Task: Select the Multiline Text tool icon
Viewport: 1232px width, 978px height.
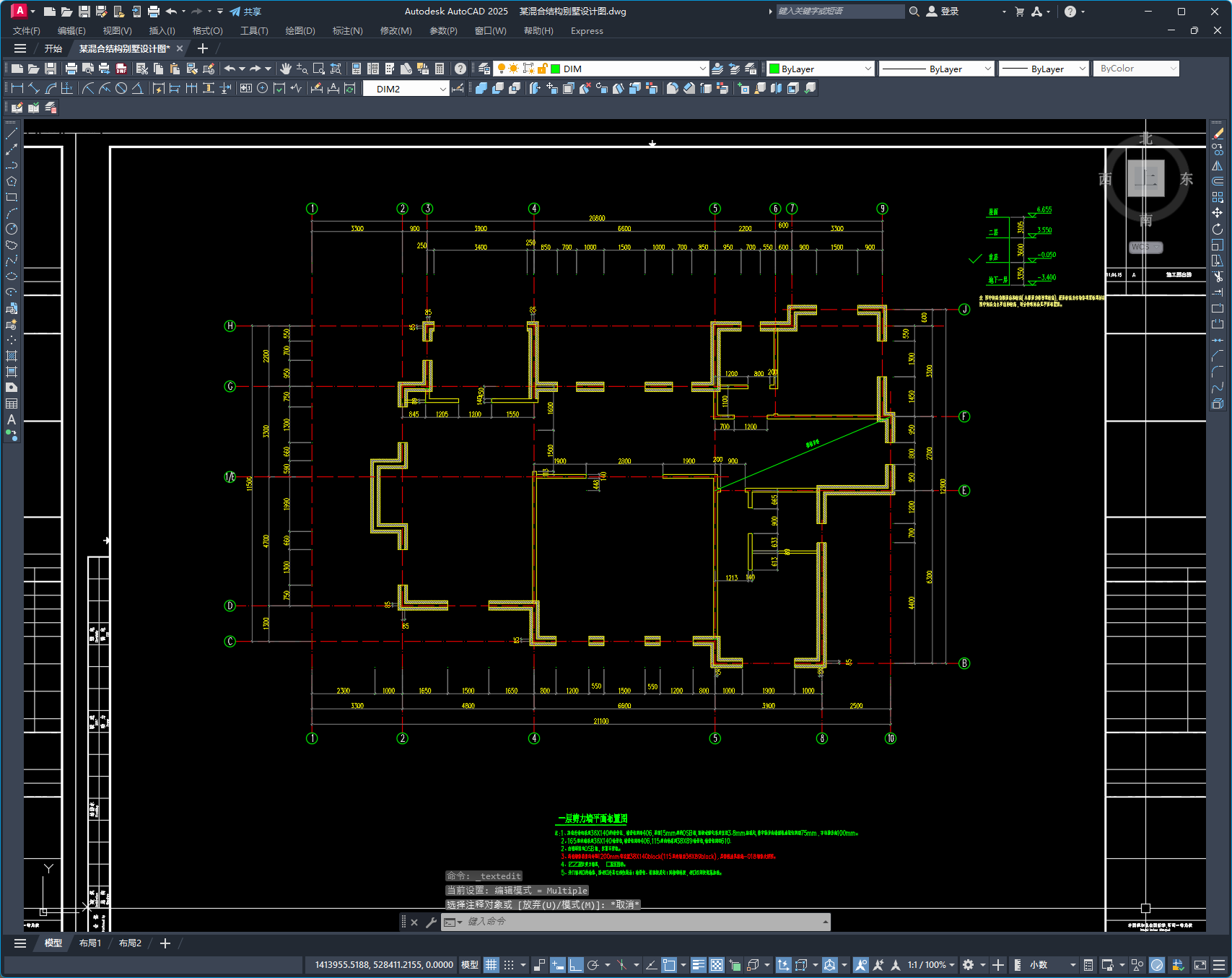Action: click(x=12, y=419)
